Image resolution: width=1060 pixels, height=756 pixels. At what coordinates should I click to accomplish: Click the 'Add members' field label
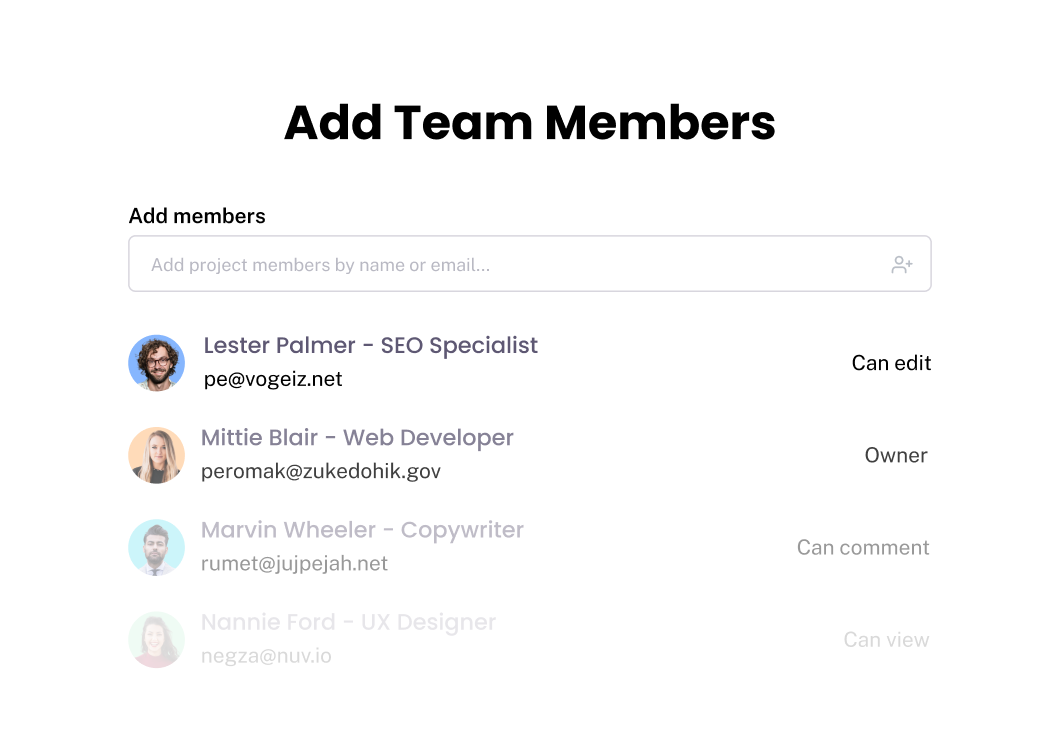tap(197, 216)
